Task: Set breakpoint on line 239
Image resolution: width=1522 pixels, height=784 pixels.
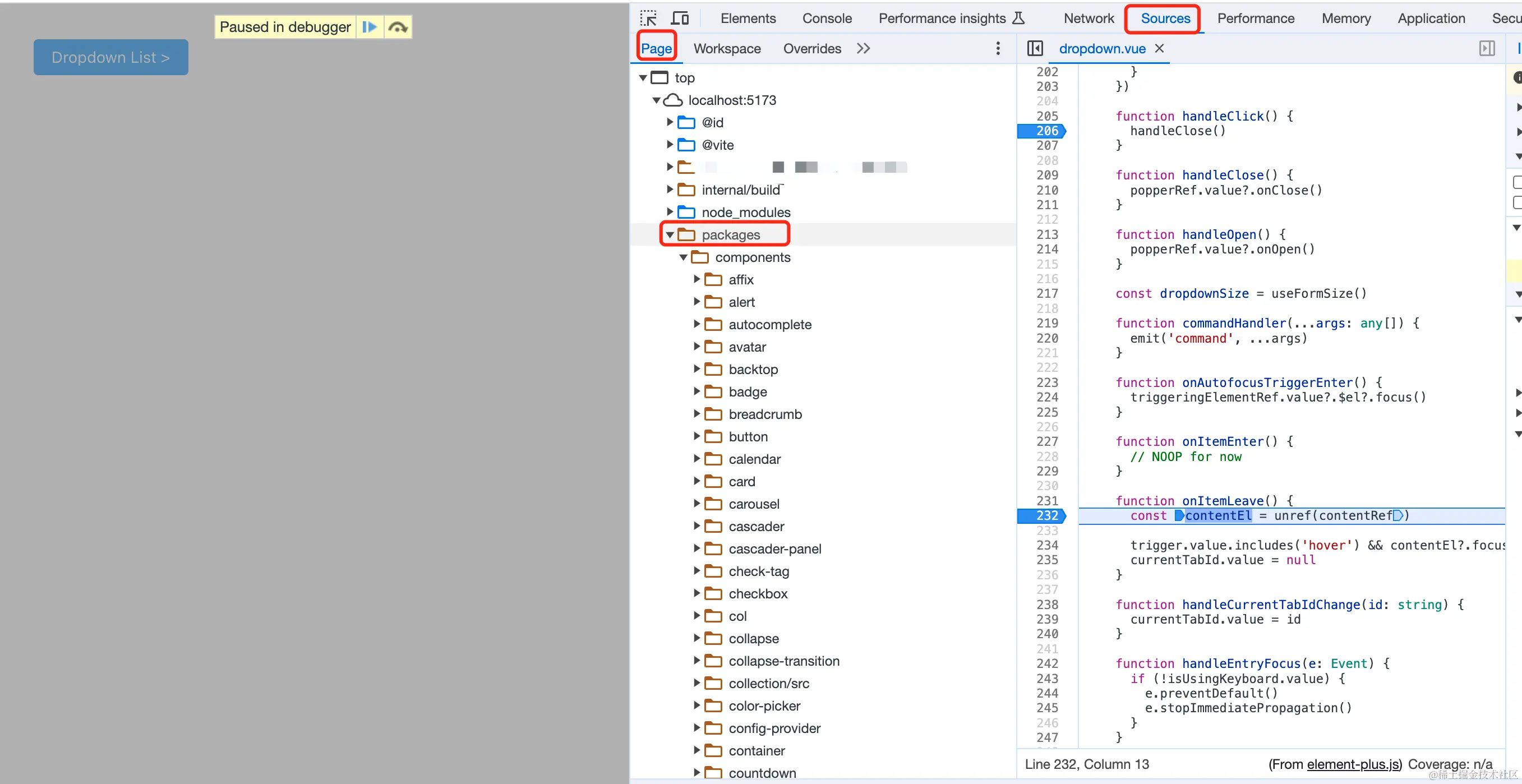Action: tap(1047, 619)
